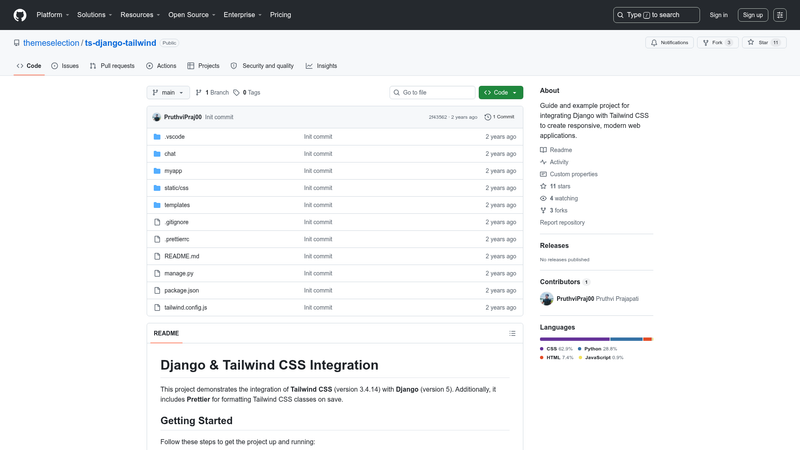Open the myapp folder icon
Image resolution: width=800 pixels, height=450 pixels.
pyautogui.click(x=157, y=171)
